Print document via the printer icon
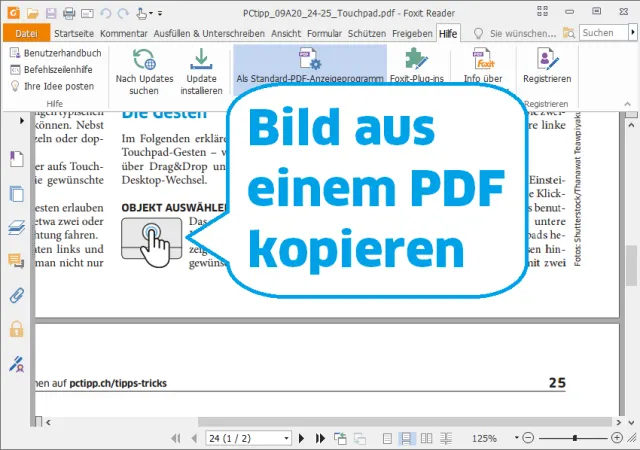This screenshot has width=640, height=450. point(69,13)
